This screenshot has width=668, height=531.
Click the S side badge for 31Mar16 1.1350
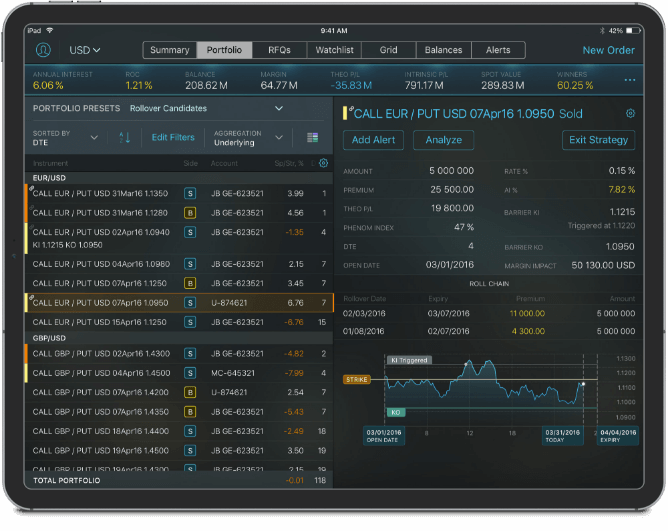tap(190, 193)
